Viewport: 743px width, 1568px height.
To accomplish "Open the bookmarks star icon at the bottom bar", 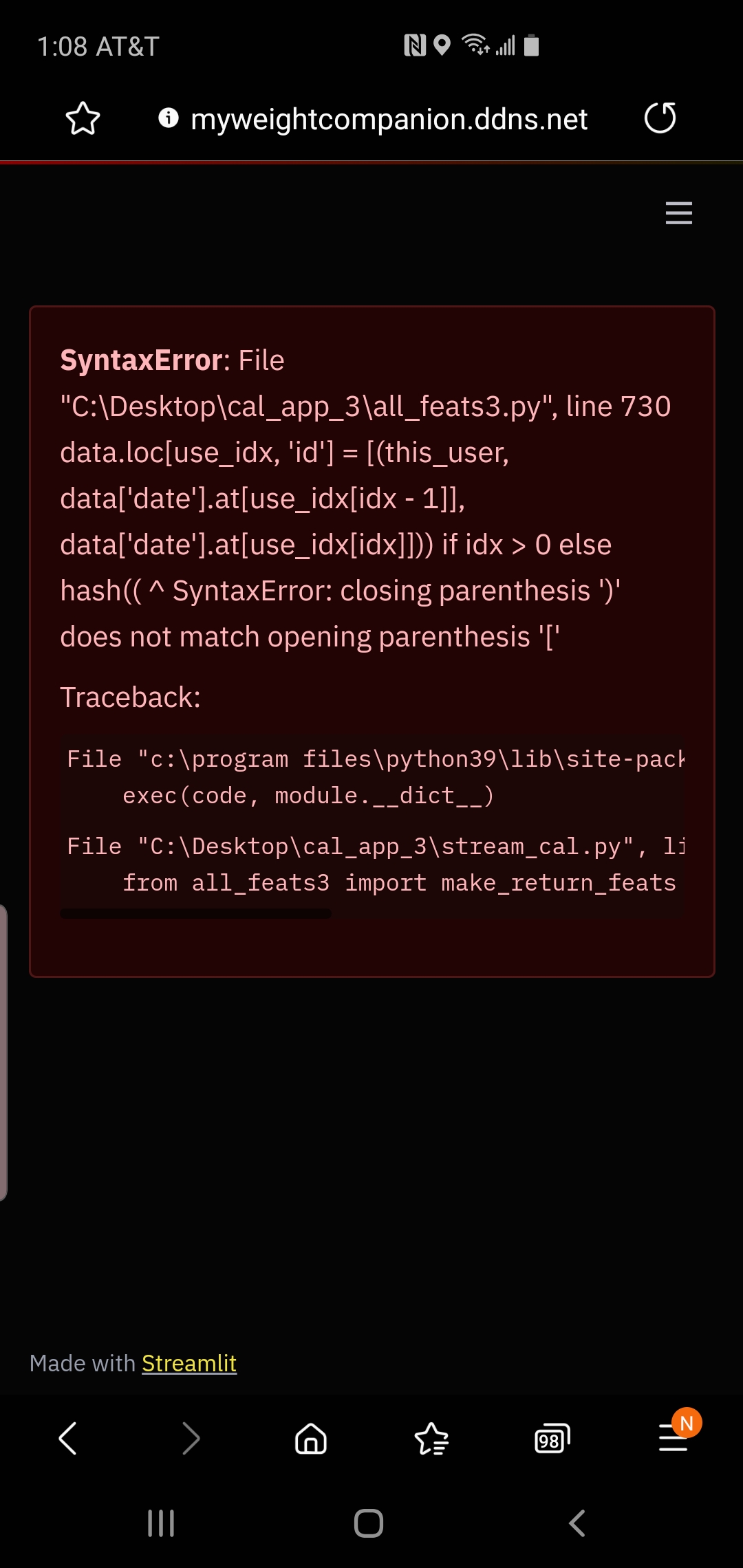I will (x=431, y=1439).
